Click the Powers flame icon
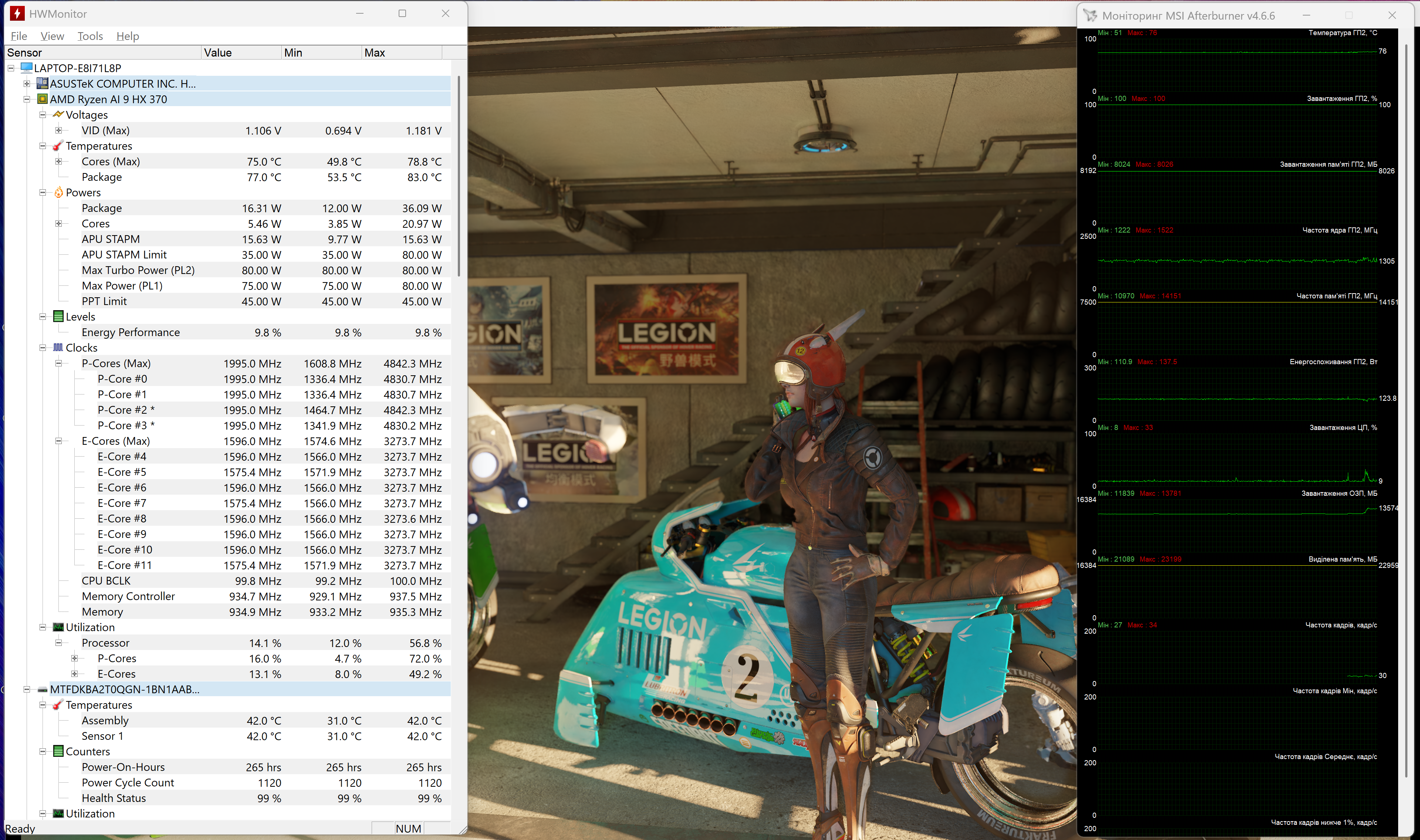The width and height of the screenshot is (1420, 840). 58,193
